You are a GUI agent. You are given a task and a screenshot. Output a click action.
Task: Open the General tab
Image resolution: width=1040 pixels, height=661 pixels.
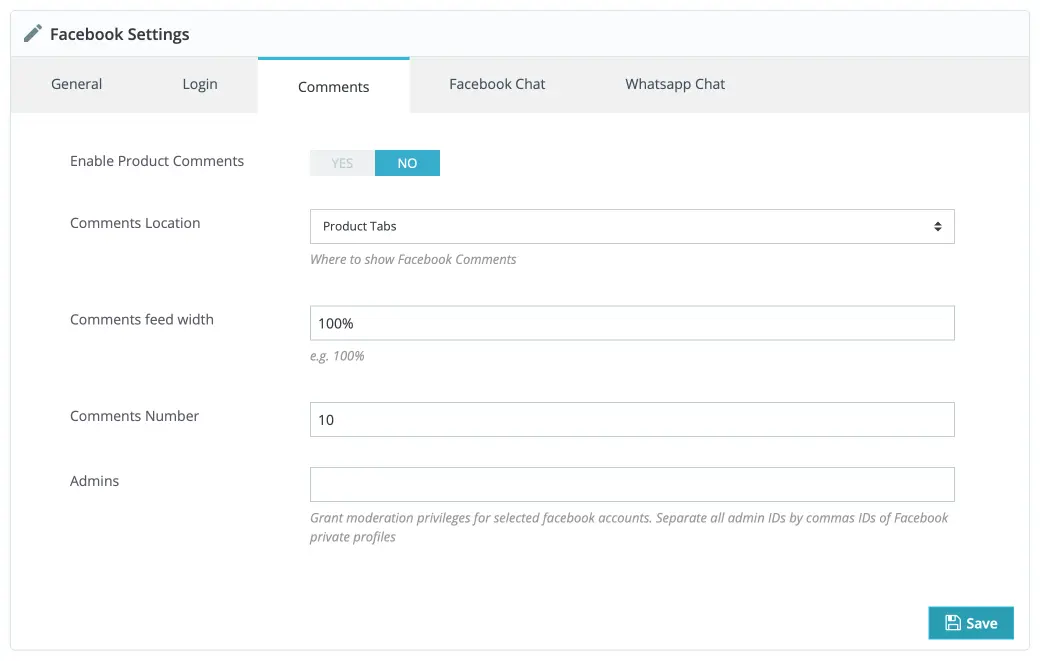[77, 84]
